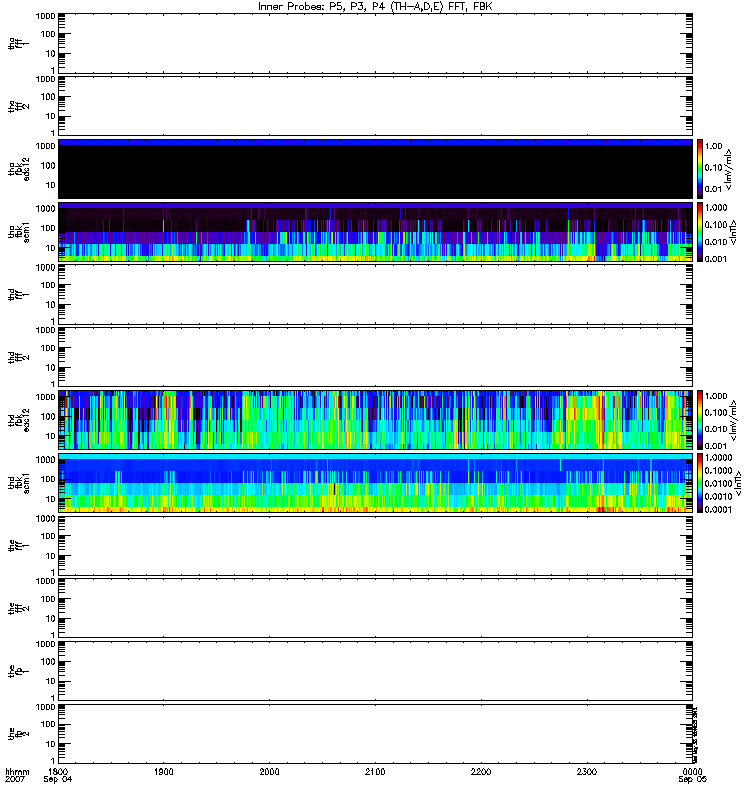Click the tha edc12 mV/m color bar
The image size is (750, 800).
pos(700,169)
